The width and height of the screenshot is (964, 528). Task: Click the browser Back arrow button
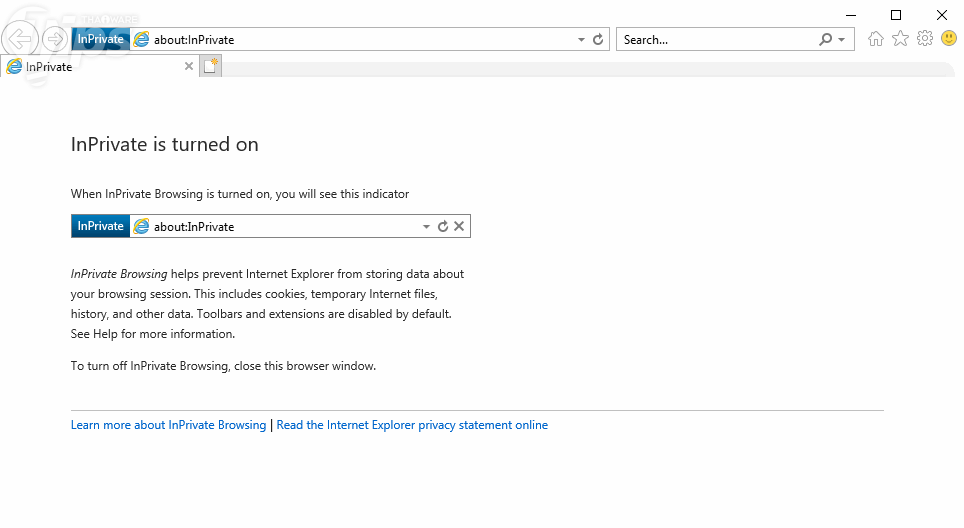click(x=20, y=39)
